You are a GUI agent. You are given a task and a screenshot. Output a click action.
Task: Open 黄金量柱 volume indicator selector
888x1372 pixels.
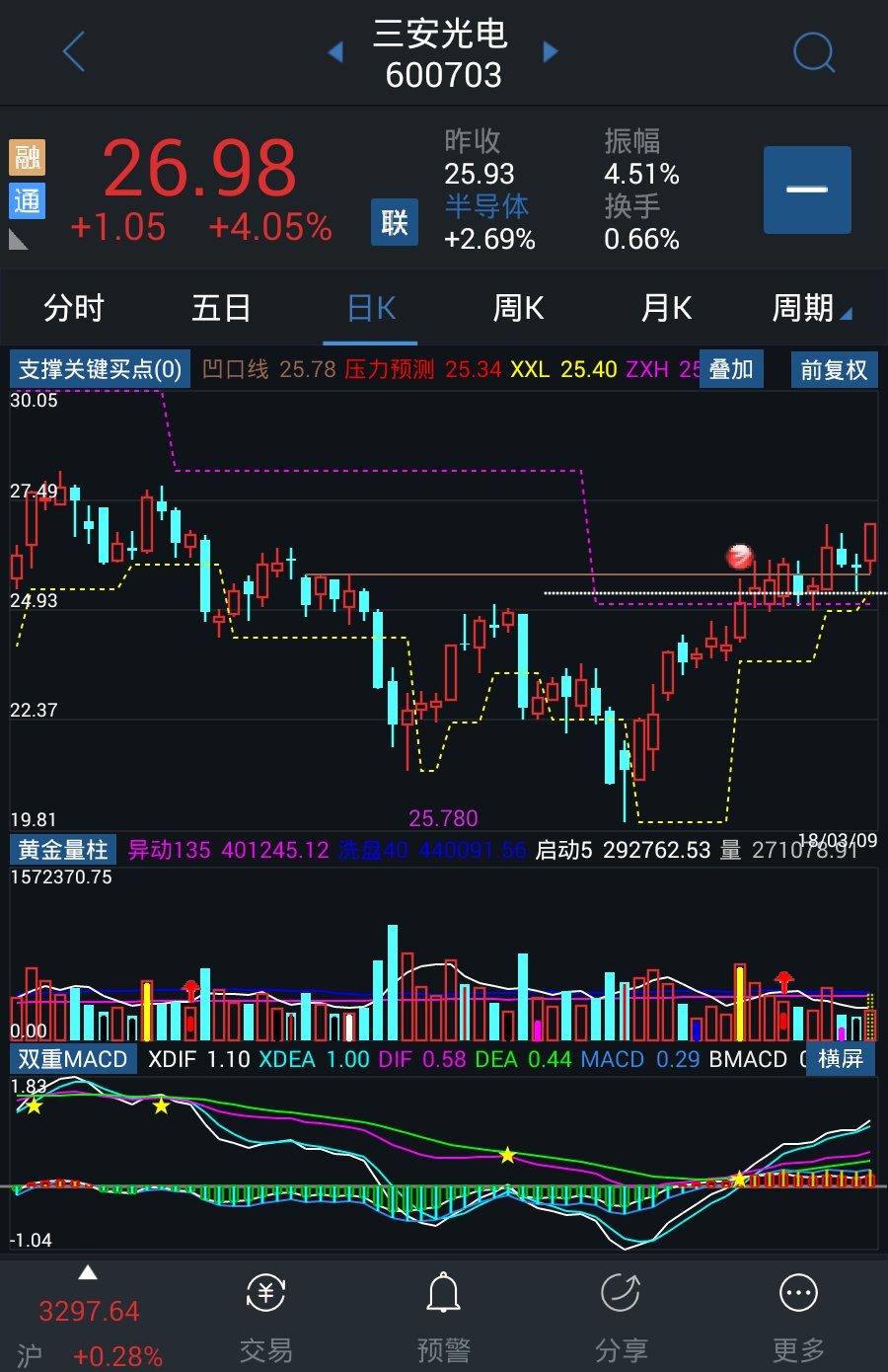63,850
